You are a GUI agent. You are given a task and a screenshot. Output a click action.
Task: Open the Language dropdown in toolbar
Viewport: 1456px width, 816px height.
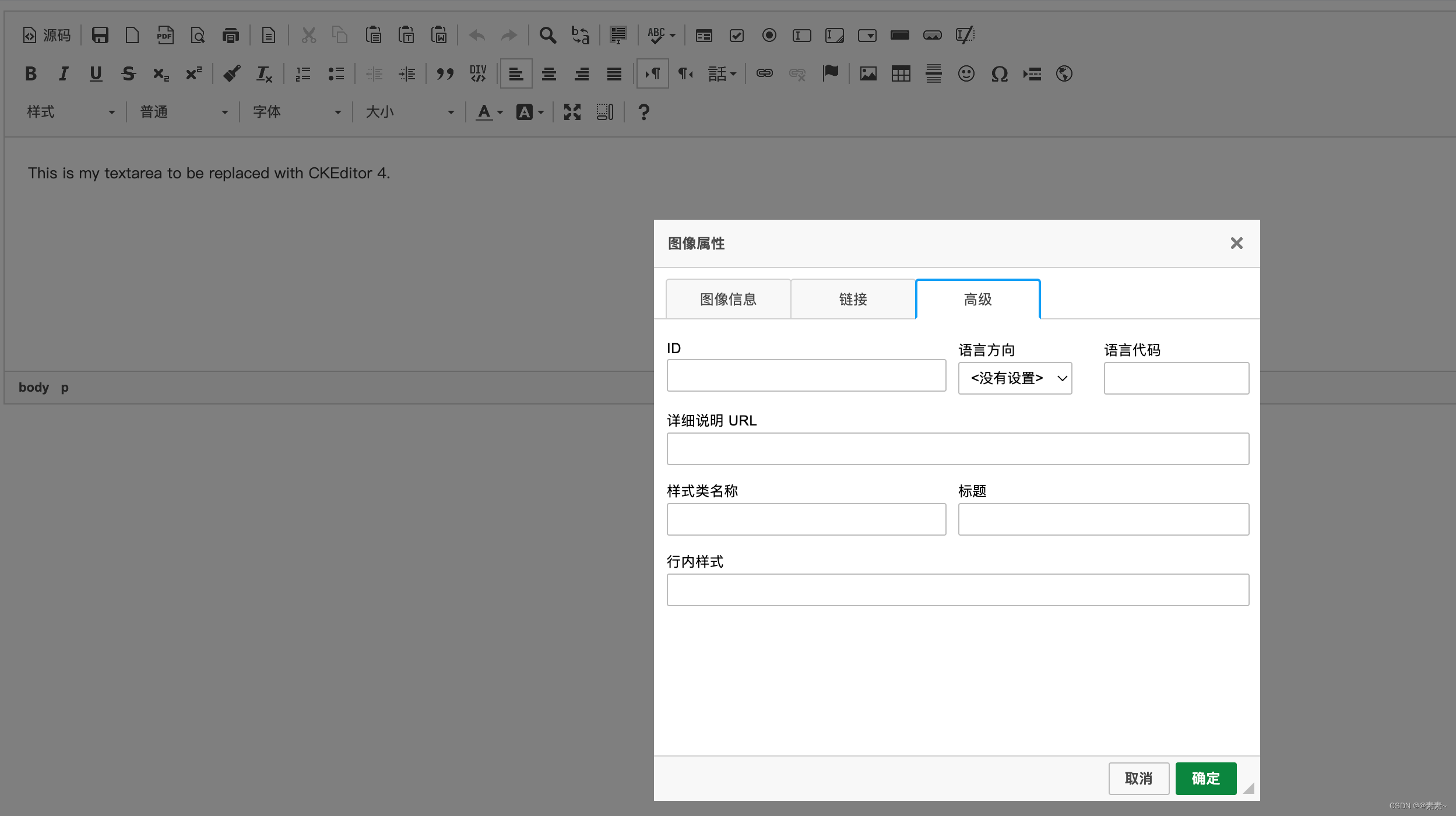[723, 73]
